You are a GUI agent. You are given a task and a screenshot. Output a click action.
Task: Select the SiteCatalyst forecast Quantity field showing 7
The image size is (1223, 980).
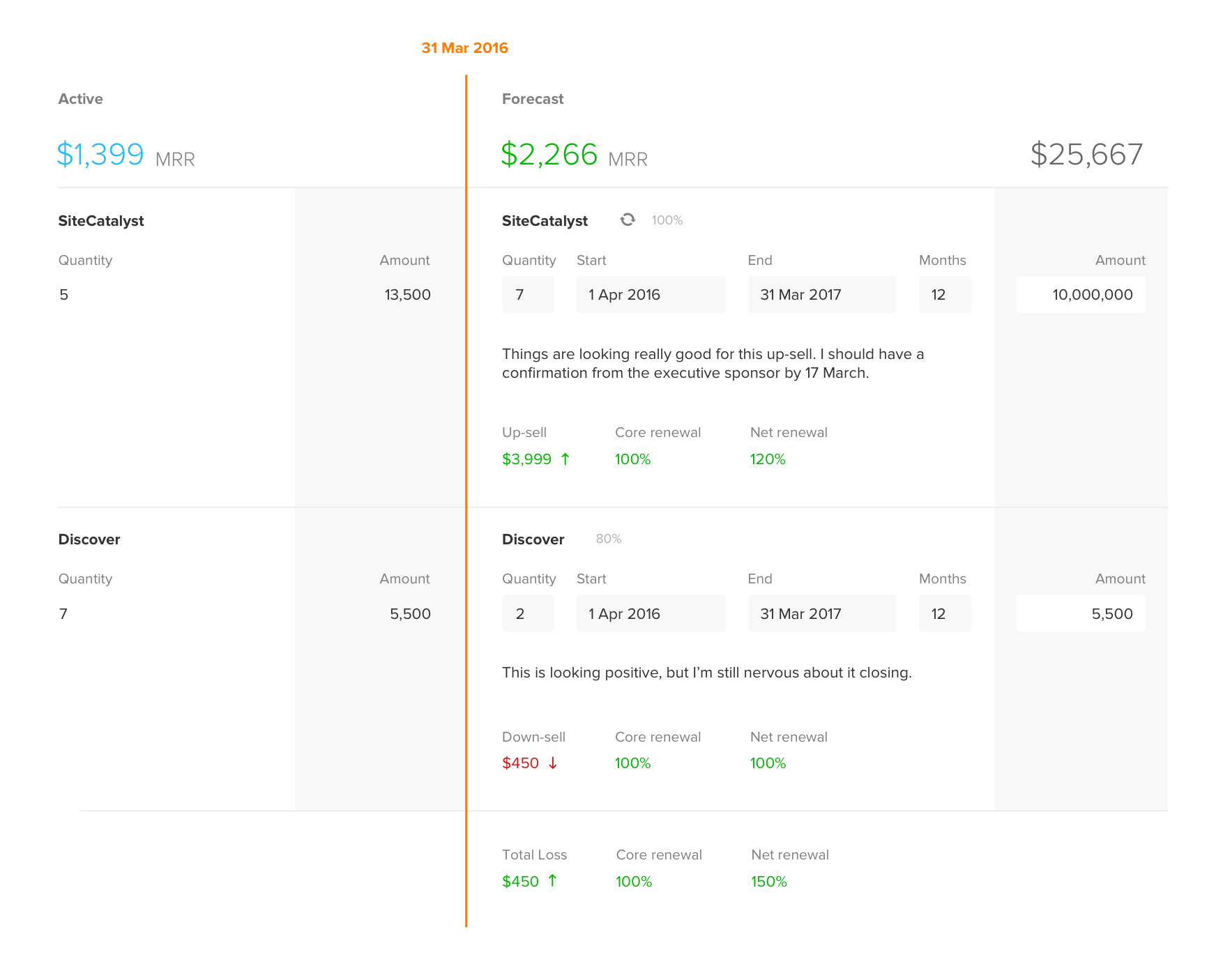pos(528,294)
